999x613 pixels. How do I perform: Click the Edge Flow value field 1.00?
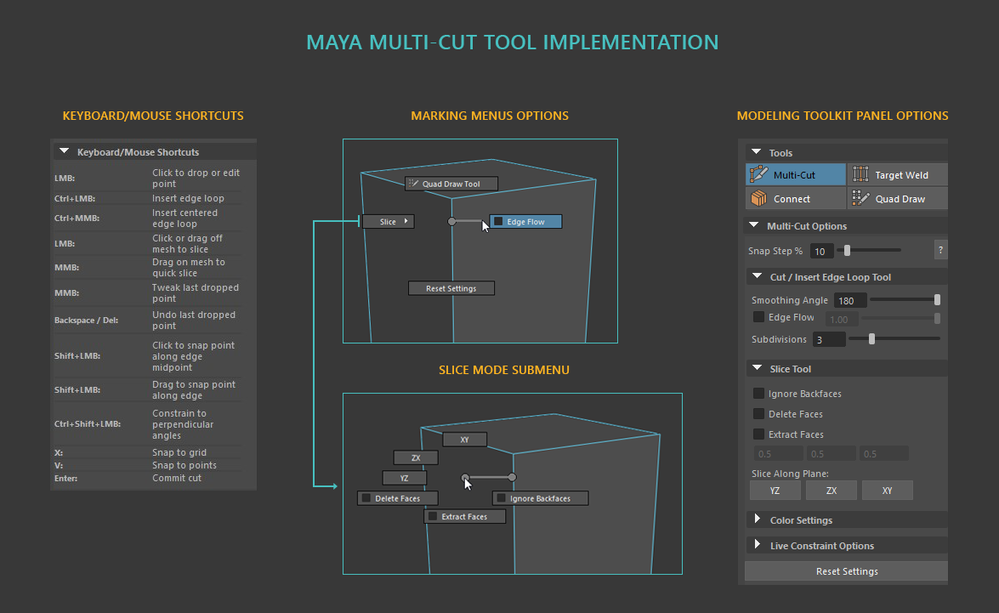click(842, 319)
